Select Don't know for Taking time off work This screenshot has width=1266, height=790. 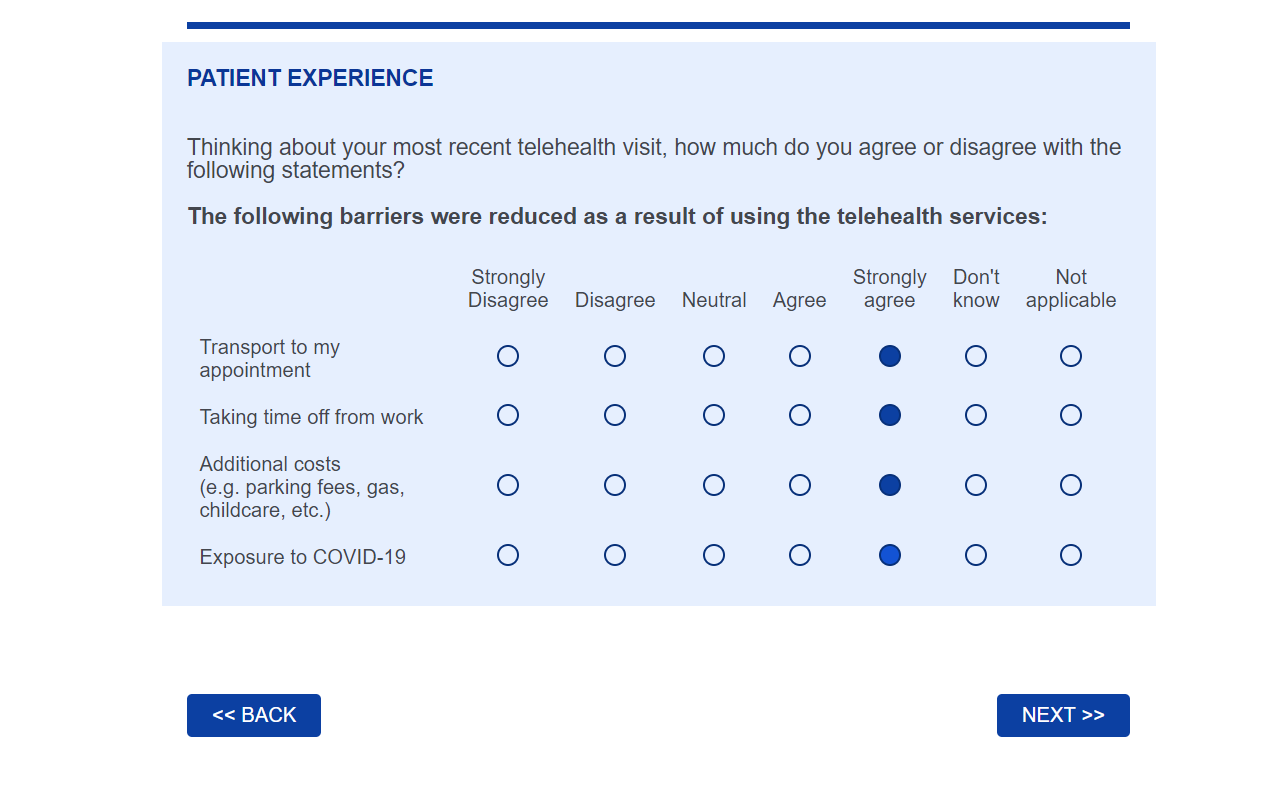[x=976, y=415]
